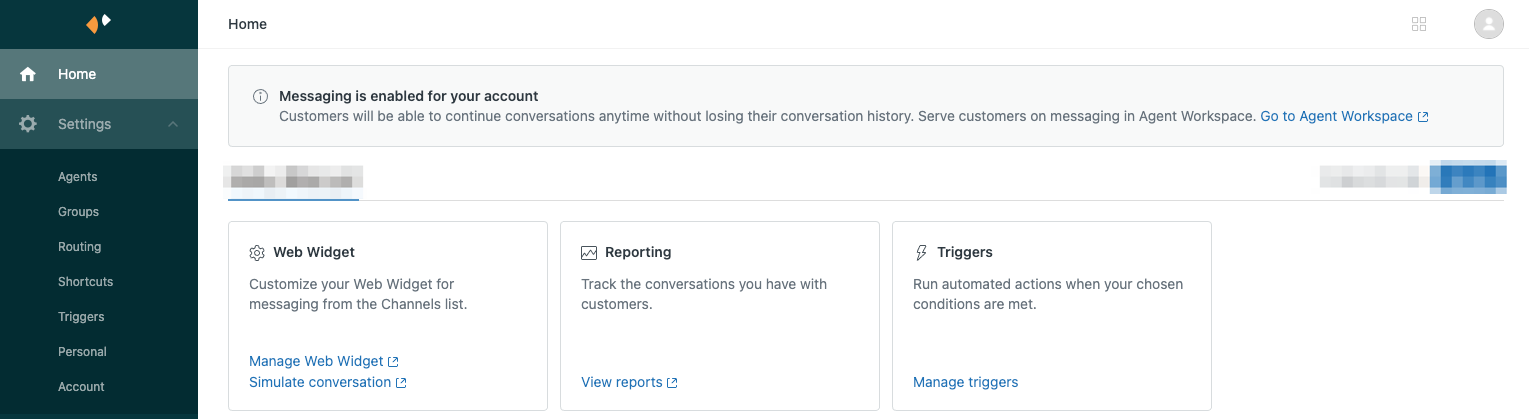
Task: Click the Home house icon in sidebar
Action: click(28, 74)
